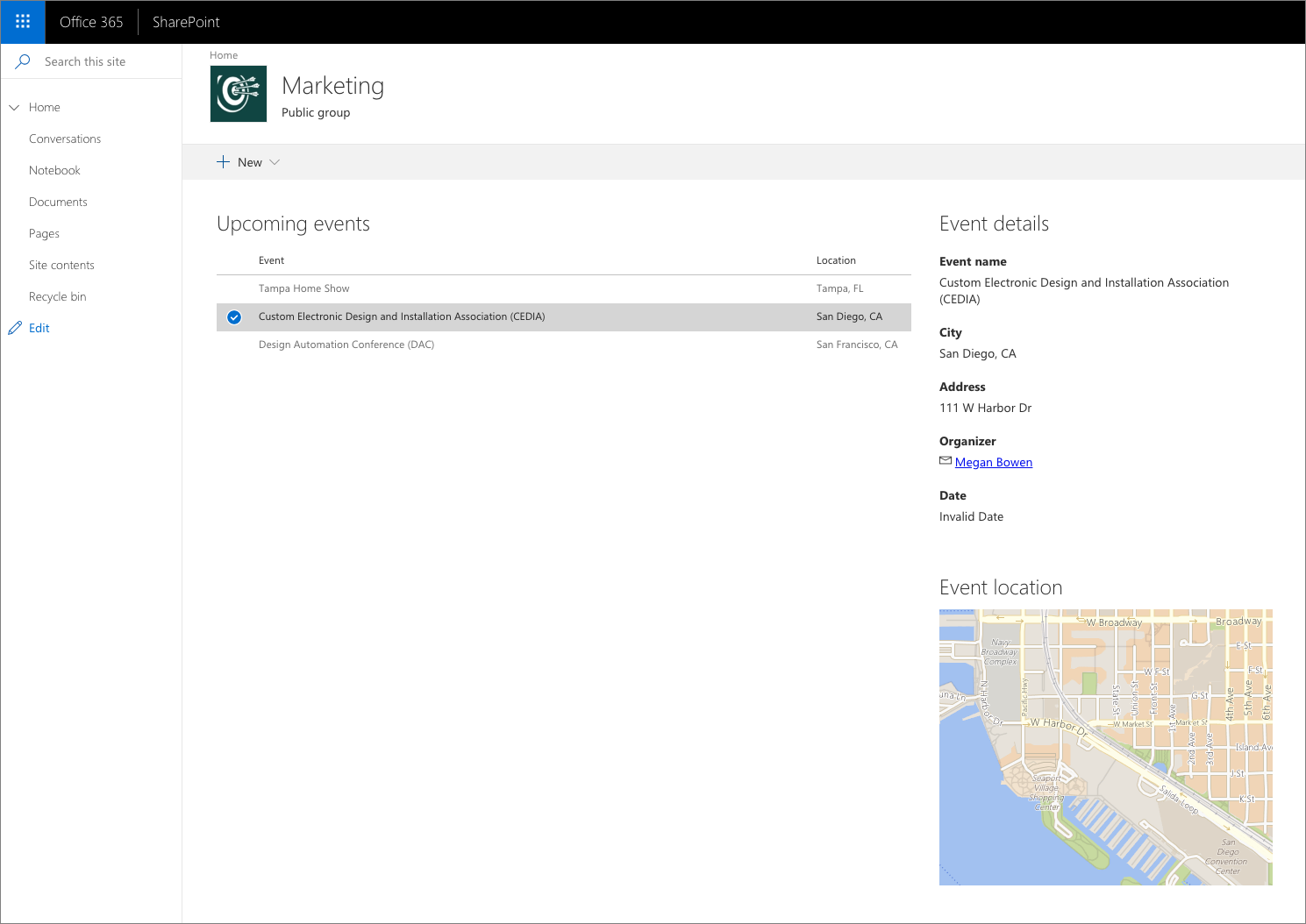
Task: Click the Edit pencil icon in the sidebar
Action: 15,327
